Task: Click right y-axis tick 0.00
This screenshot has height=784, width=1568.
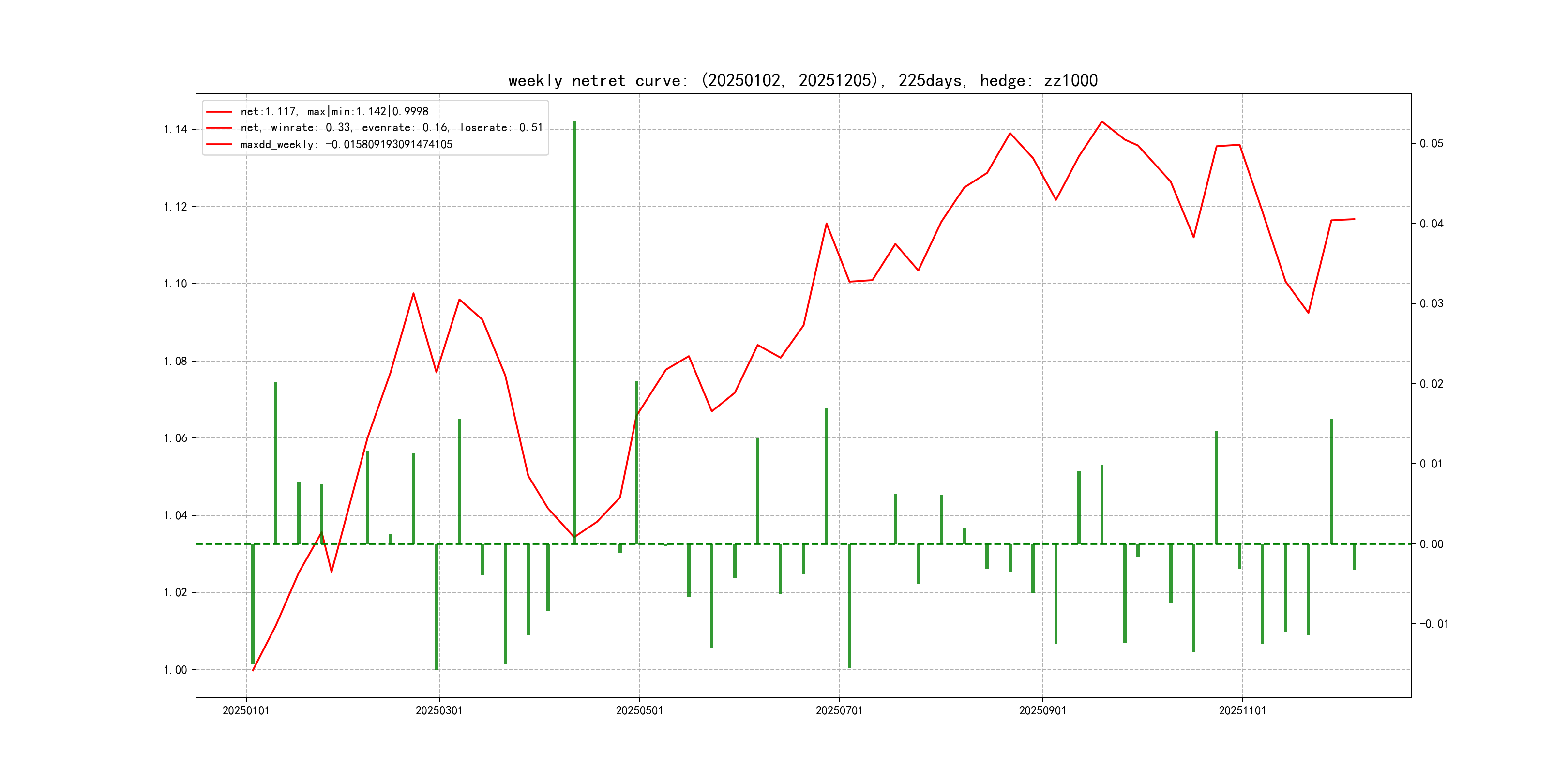Action: tap(1431, 544)
